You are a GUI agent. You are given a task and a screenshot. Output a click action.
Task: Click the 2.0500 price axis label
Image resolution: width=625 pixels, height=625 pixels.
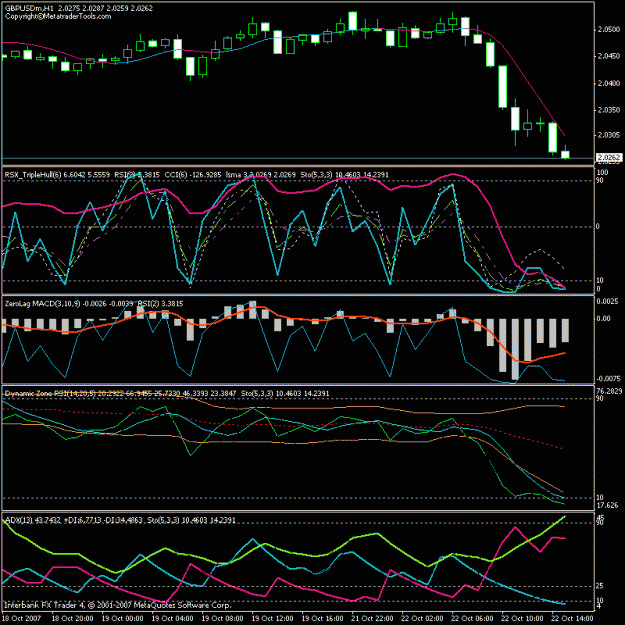tap(609, 29)
